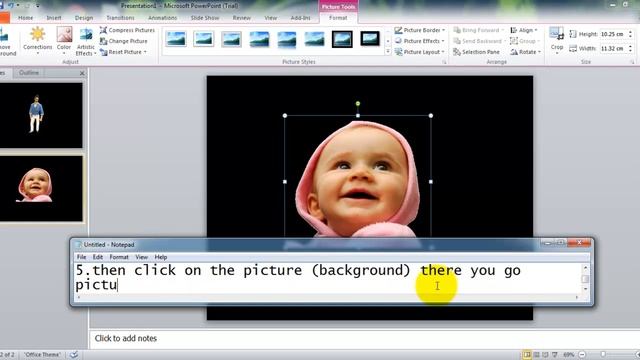The image size is (640, 360).
Task: Switch to the Format ribbon tab
Action: (x=338, y=18)
